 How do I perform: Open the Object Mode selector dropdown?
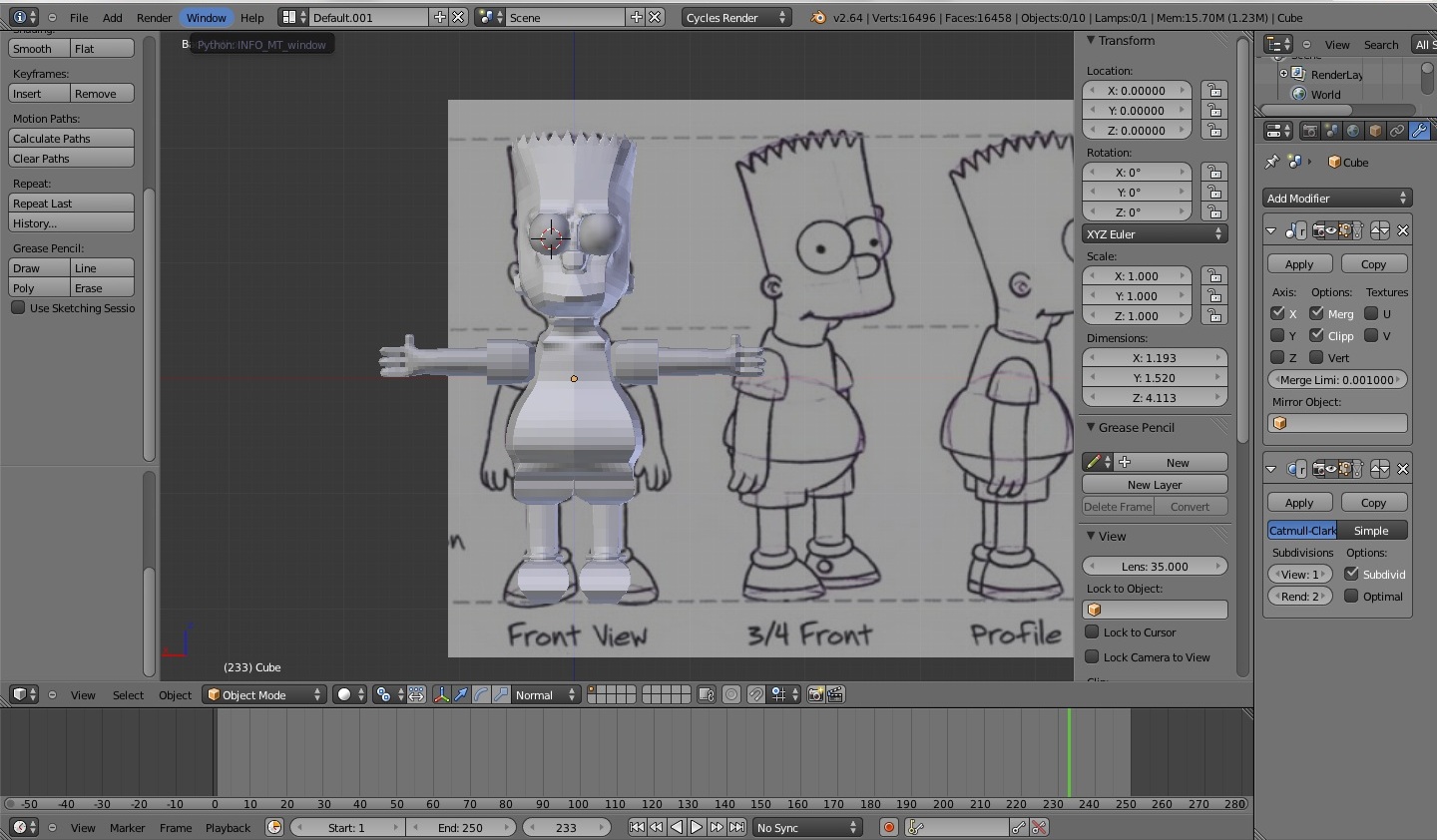click(x=265, y=694)
